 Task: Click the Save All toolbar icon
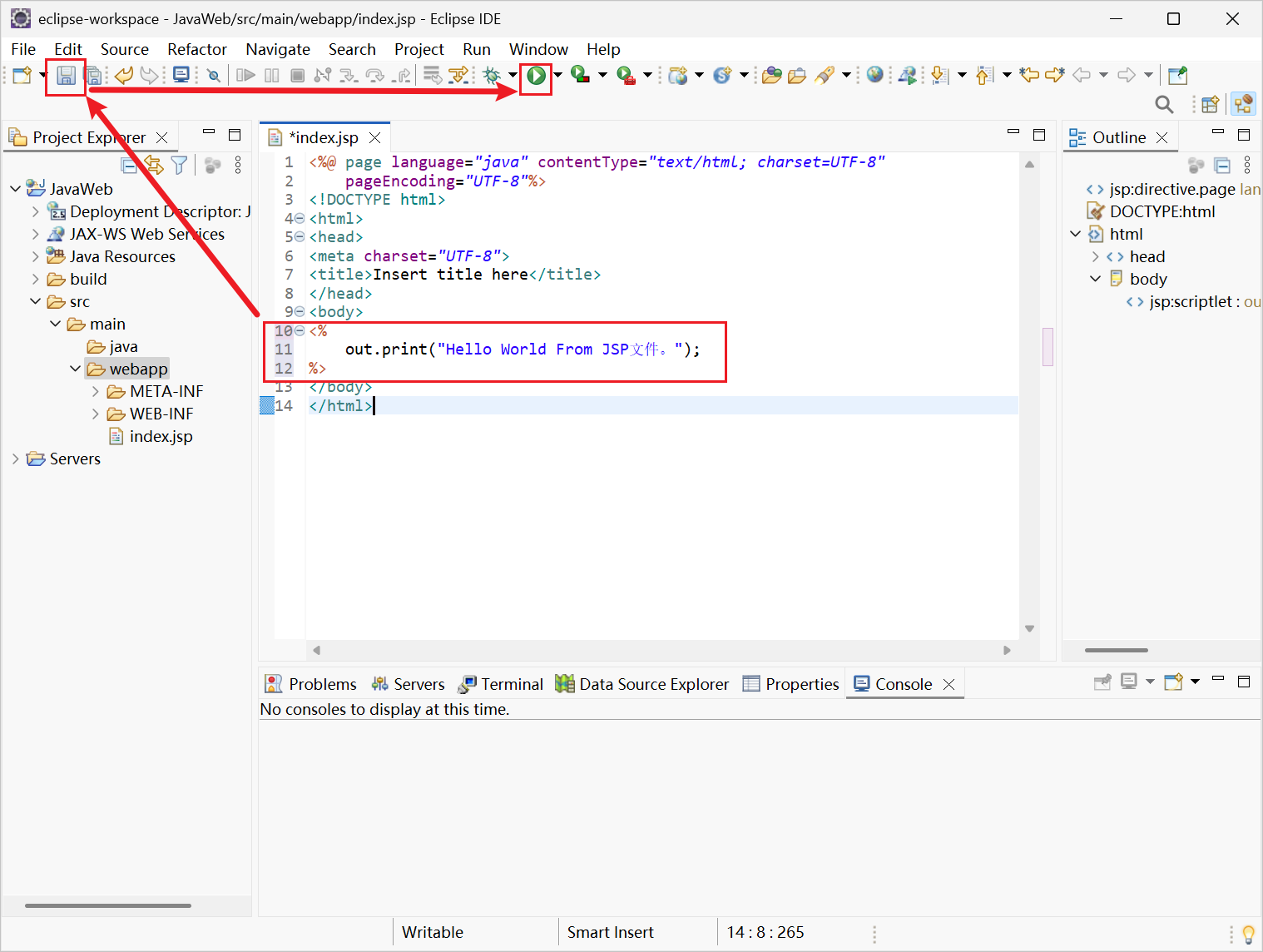tap(94, 76)
